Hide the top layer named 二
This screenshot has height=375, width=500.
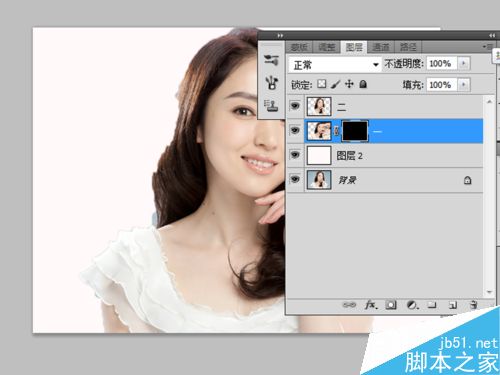coord(295,106)
